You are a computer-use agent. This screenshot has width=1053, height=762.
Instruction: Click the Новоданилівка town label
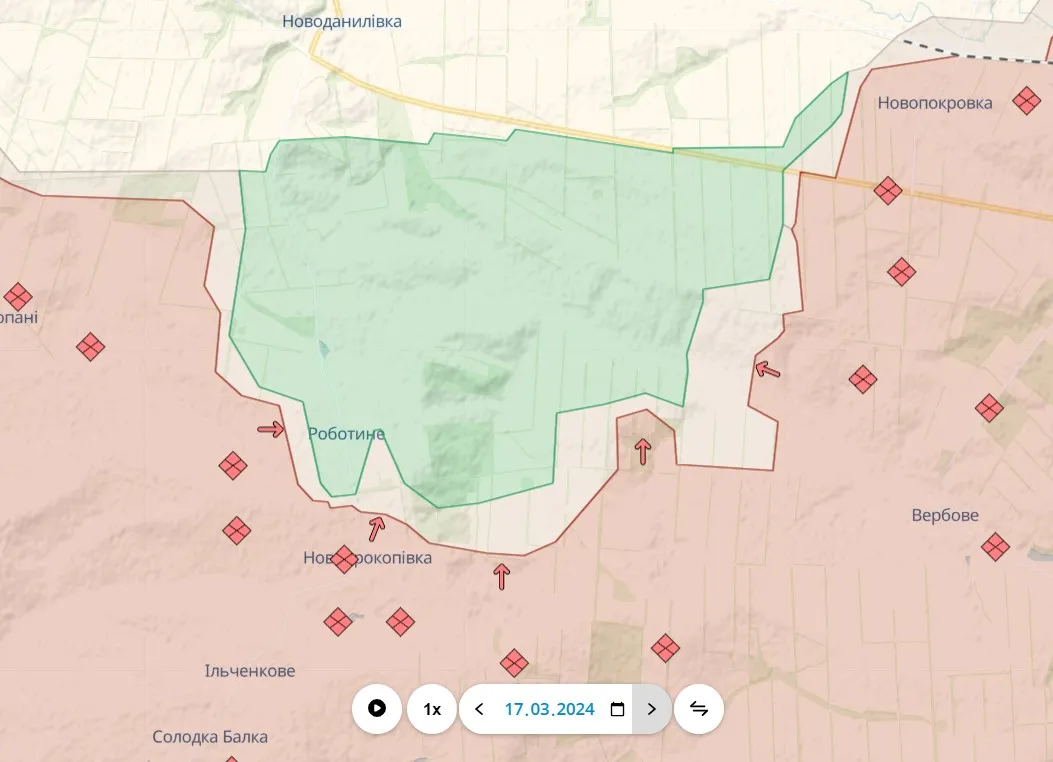[x=342, y=21]
